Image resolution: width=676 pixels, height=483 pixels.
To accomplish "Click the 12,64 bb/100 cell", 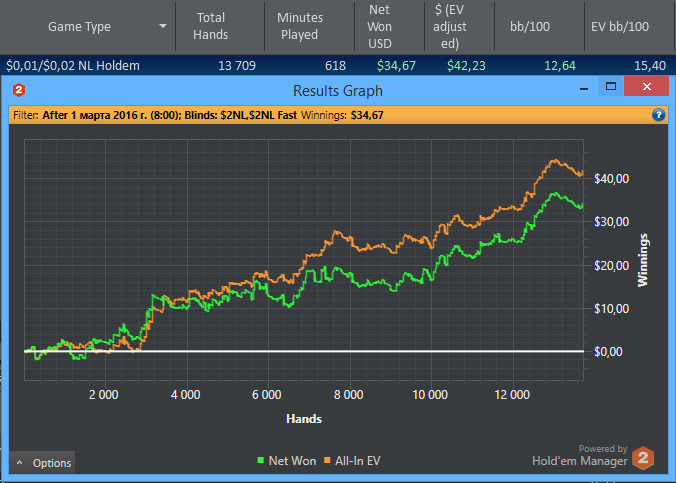I will point(560,66).
